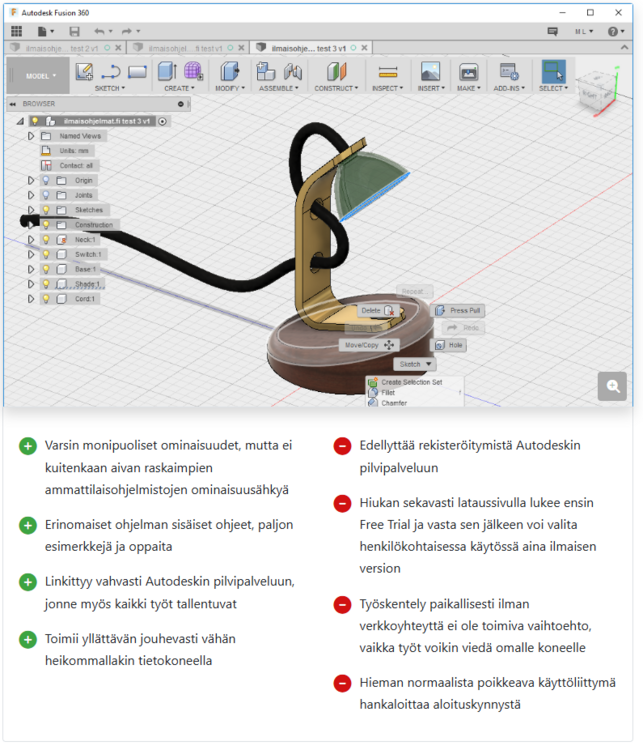
Task: Open the MODEL workspace dropdown
Action: [38, 76]
